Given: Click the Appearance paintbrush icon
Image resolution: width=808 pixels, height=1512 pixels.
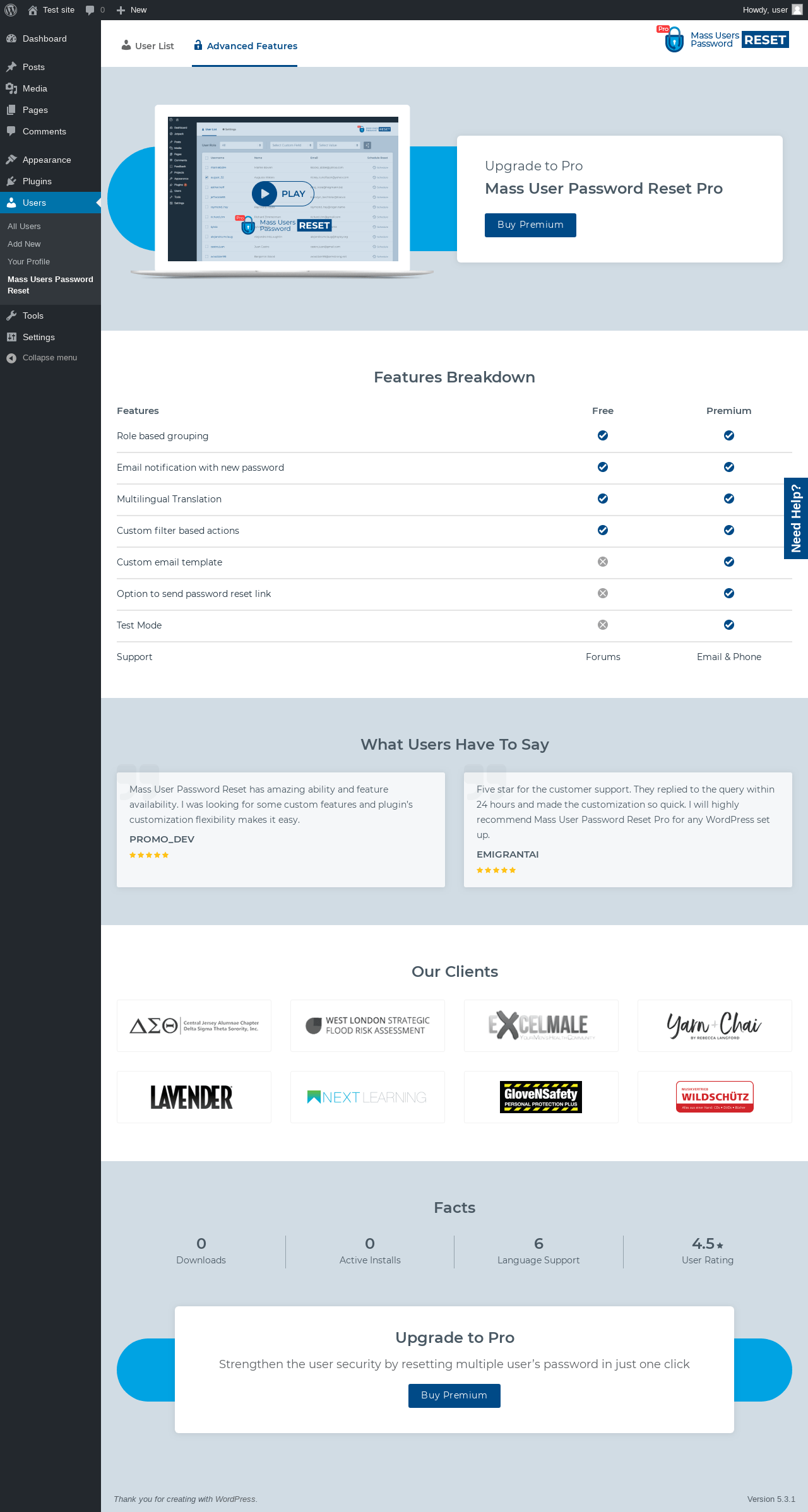Looking at the screenshot, I should [11, 160].
